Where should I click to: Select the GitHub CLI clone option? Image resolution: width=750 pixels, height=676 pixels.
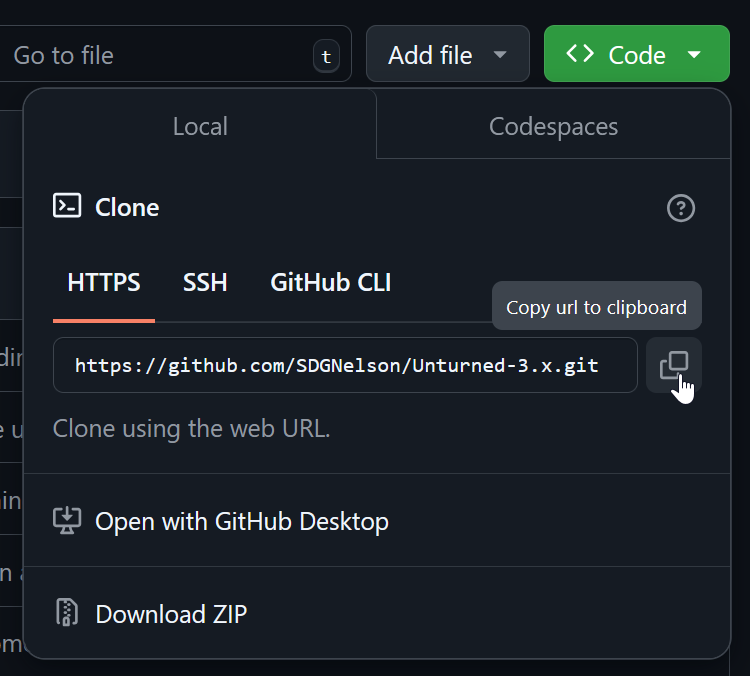tap(331, 282)
